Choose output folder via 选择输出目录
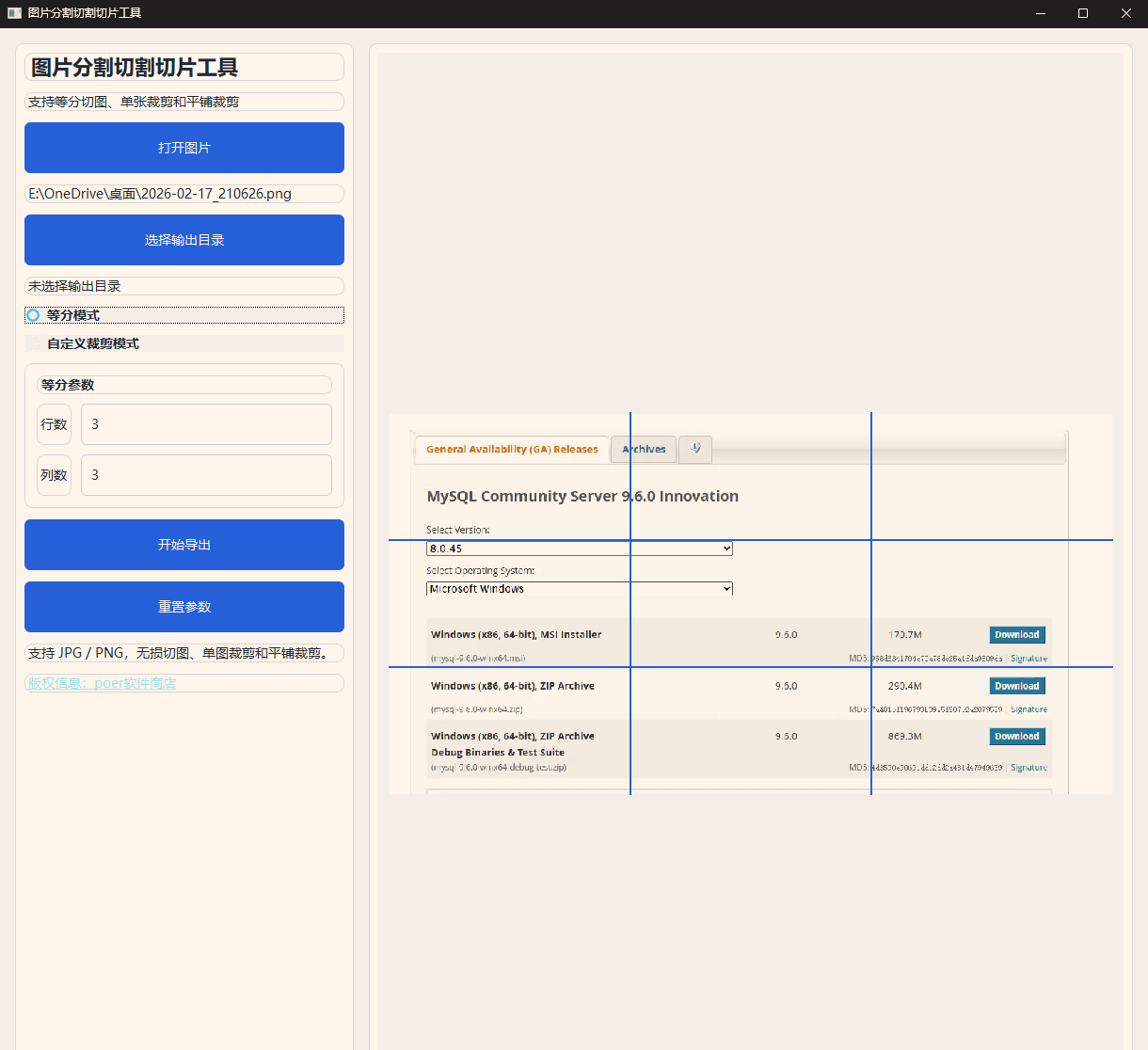Screen dimensions: 1148x1050 coord(184,240)
